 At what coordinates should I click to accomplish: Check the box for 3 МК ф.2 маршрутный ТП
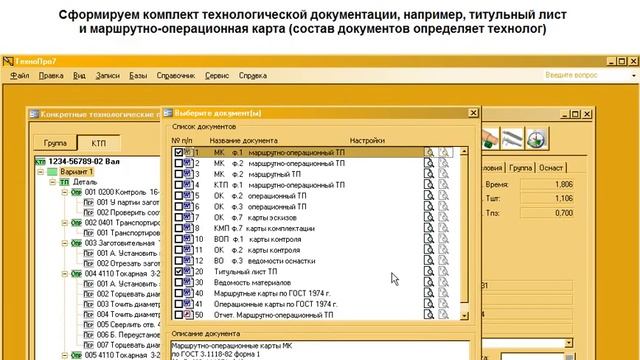(x=178, y=174)
